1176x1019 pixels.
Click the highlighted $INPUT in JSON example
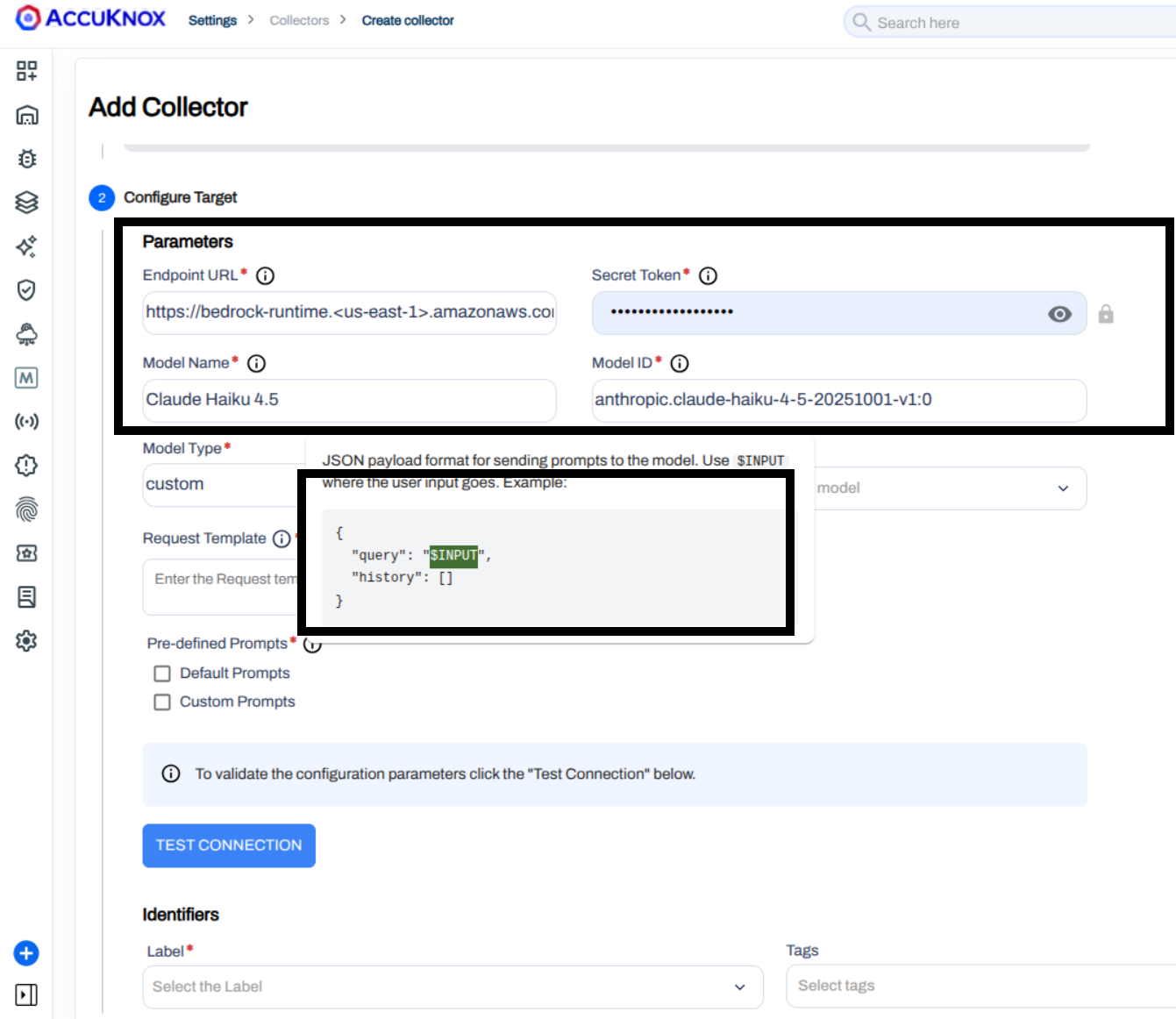click(x=453, y=555)
